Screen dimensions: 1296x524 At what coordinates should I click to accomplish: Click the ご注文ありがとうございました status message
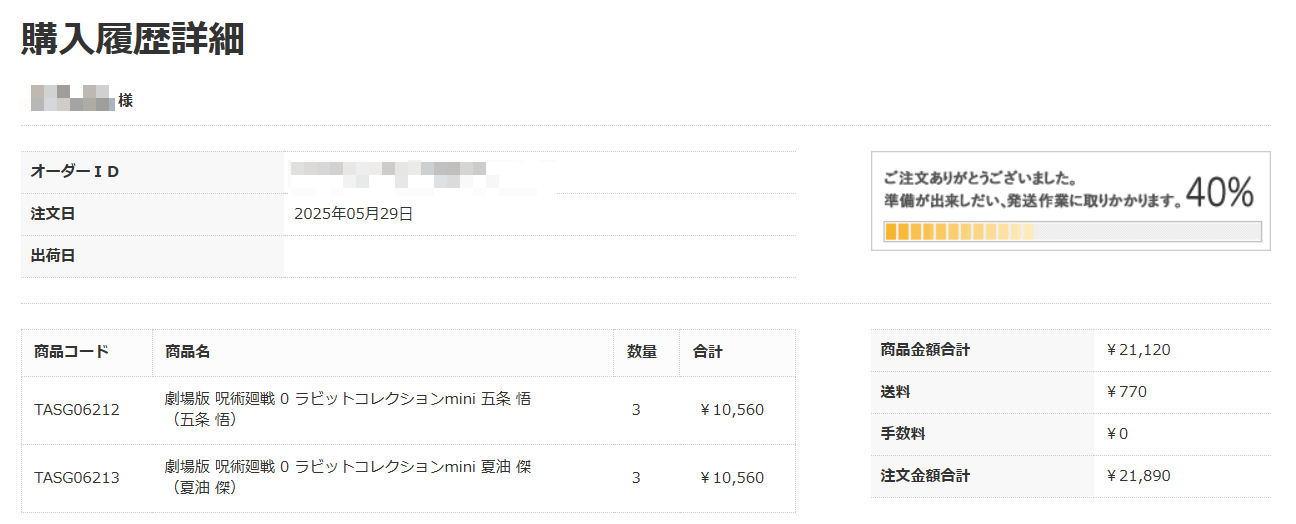tap(980, 179)
